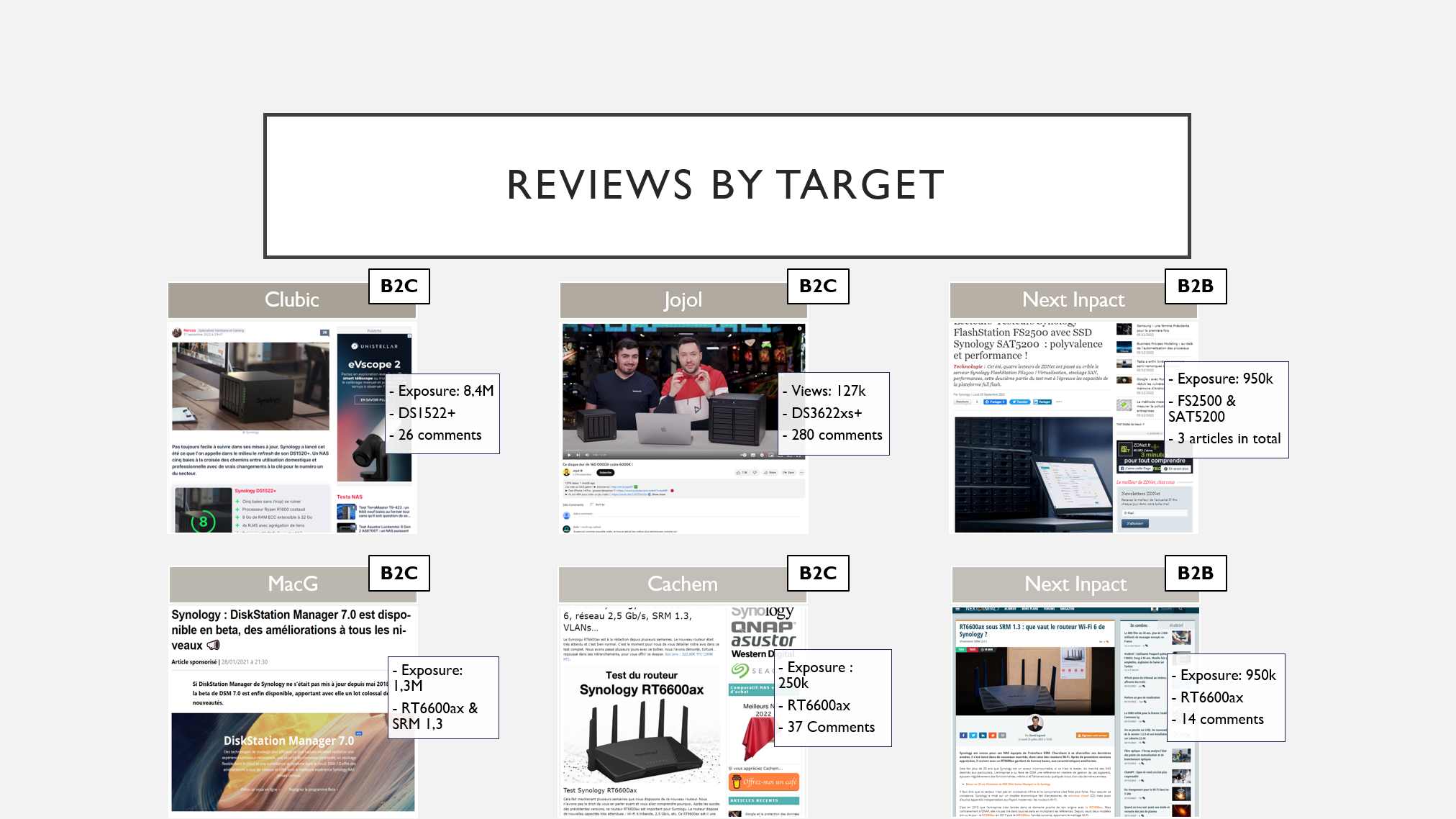Click the play button in Jojol video

pyautogui.click(x=569, y=455)
